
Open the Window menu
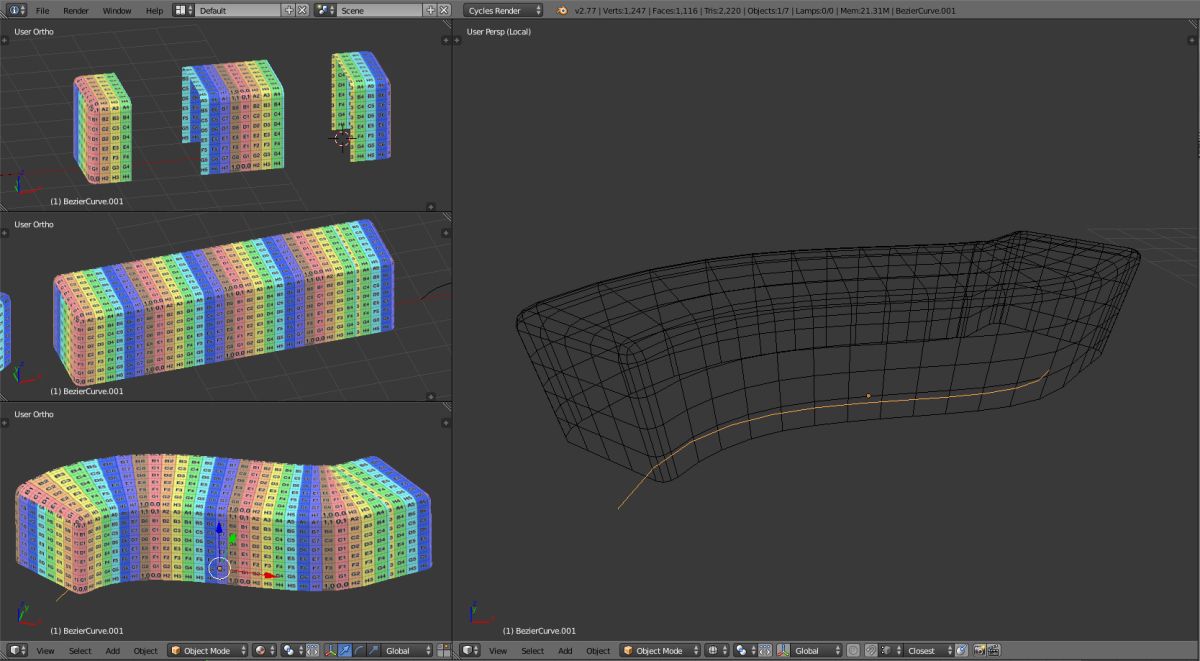coord(117,10)
